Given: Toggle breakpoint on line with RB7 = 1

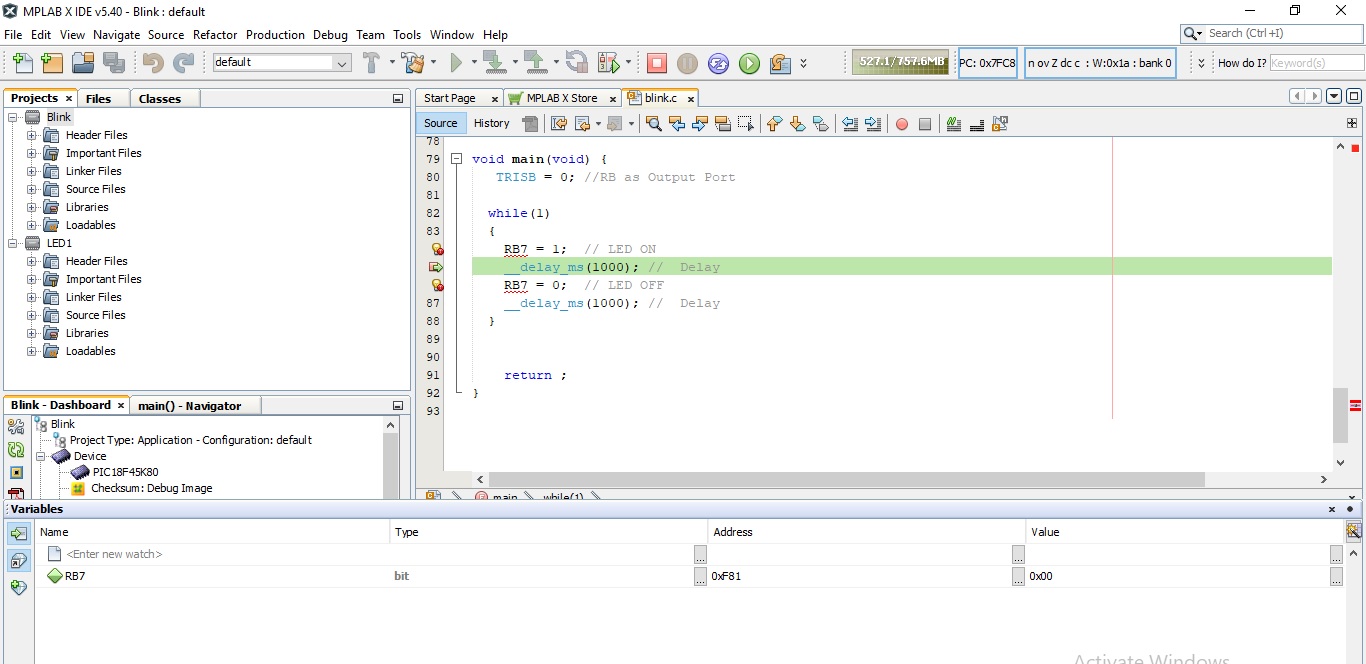Looking at the screenshot, I should pyautogui.click(x=436, y=249).
